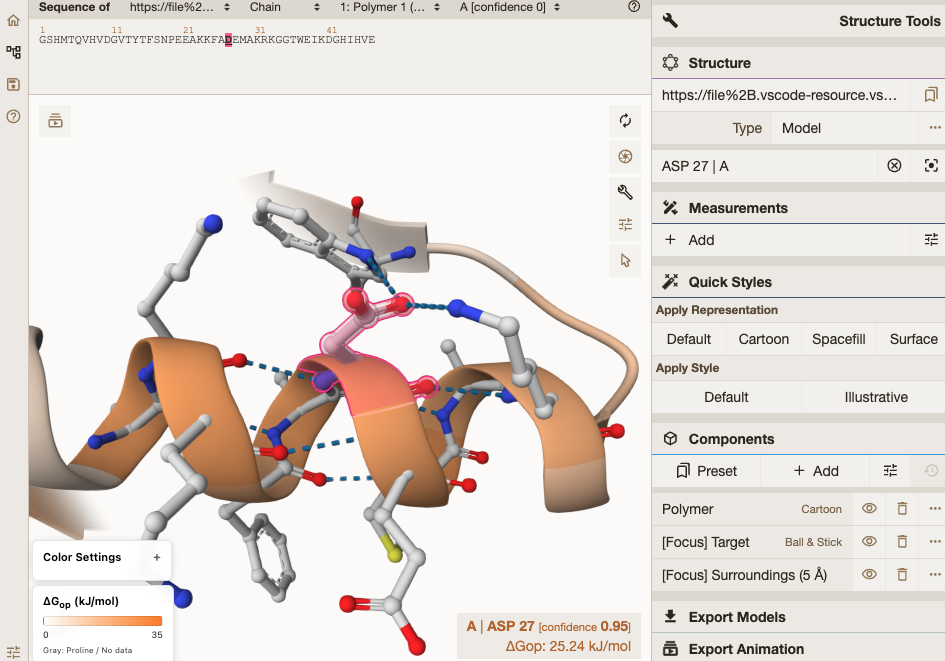The height and width of the screenshot is (661, 945).
Task: Click bookmark icon beside structure URL
Action: click(x=931, y=95)
